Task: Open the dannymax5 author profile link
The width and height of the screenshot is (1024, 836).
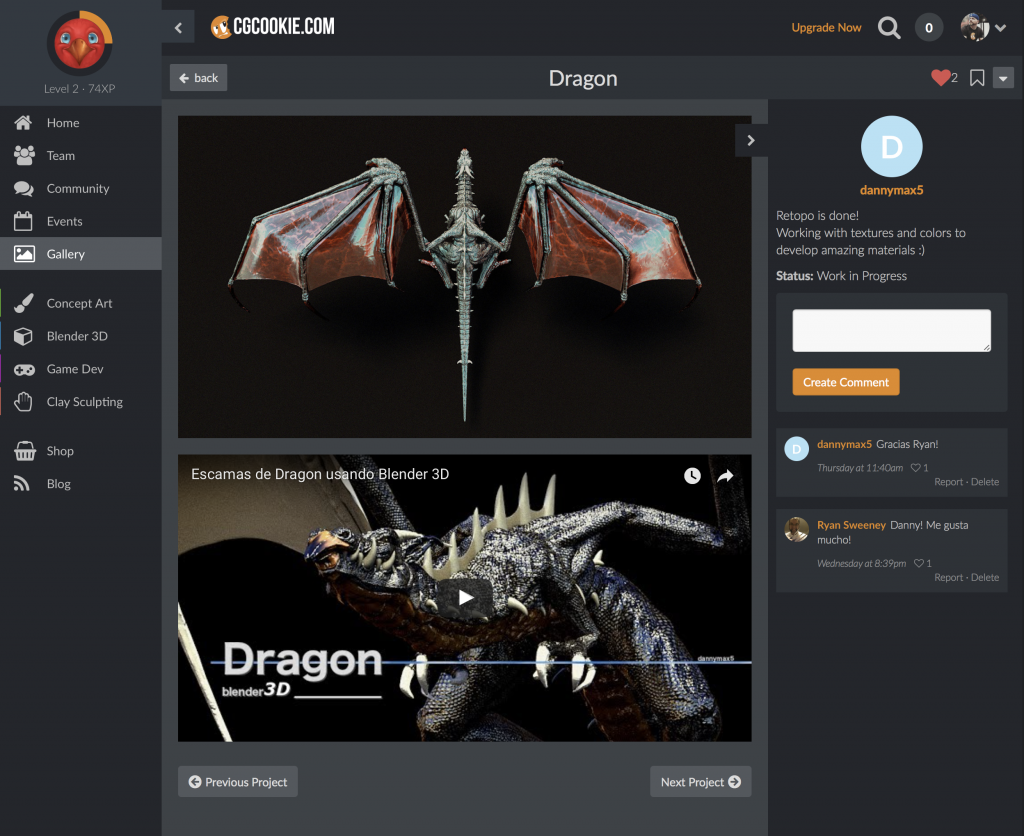Action: click(891, 190)
